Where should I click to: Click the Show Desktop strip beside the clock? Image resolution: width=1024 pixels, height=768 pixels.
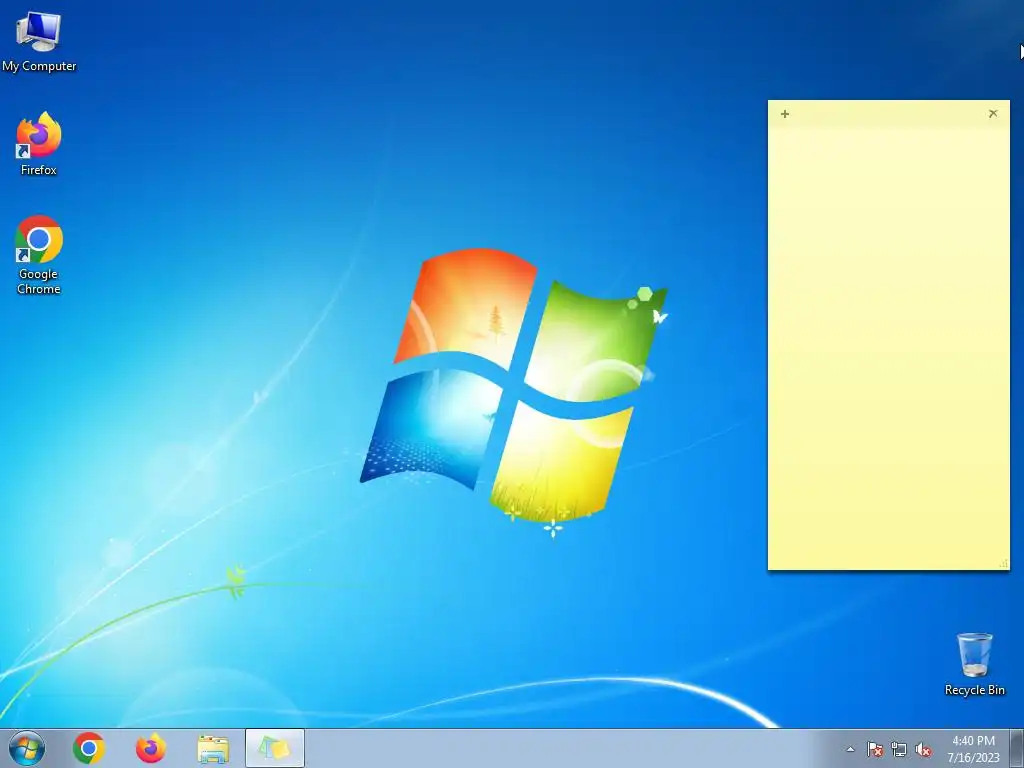(x=1017, y=748)
